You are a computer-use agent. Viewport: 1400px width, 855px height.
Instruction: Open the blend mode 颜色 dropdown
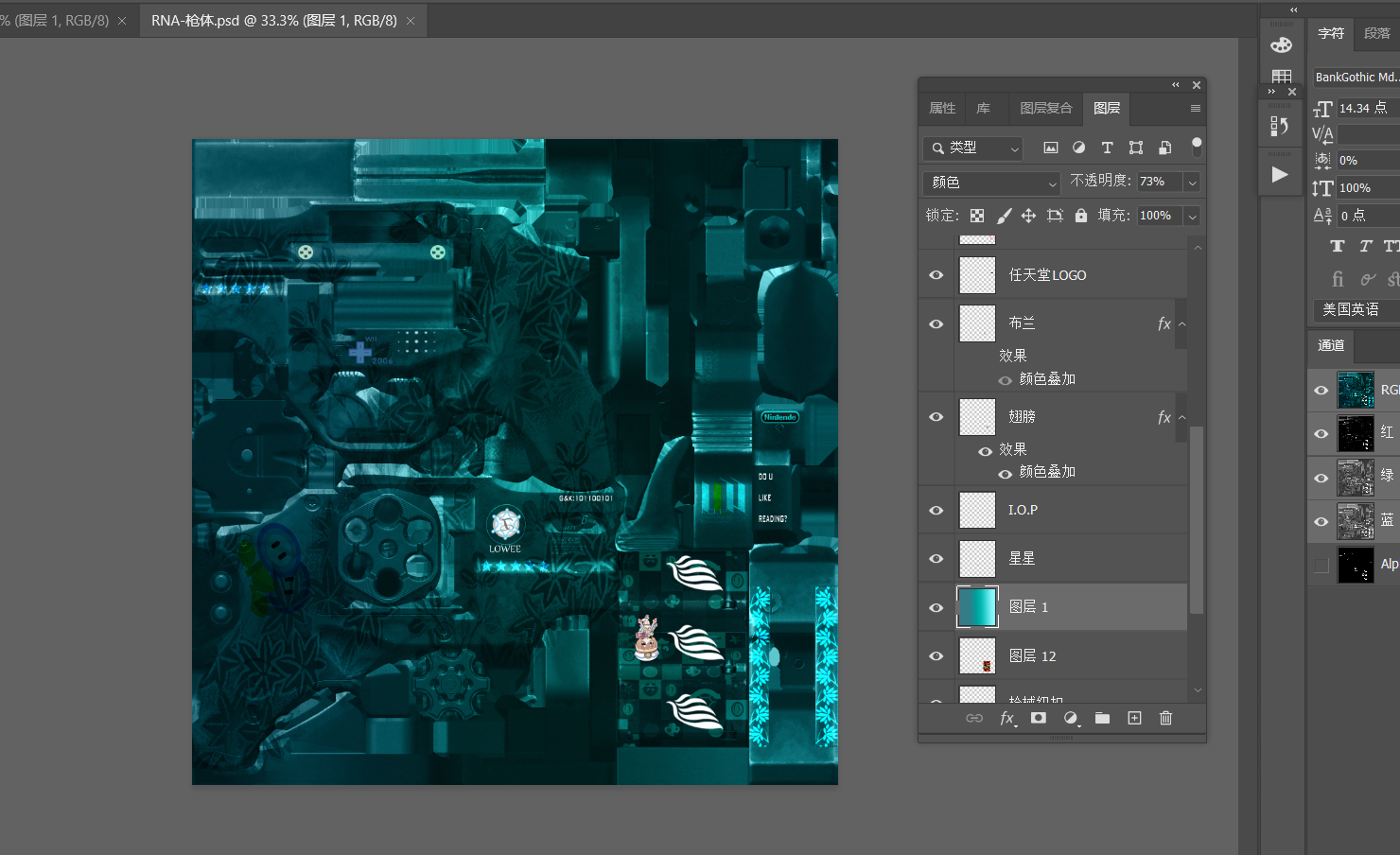[991, 183]
